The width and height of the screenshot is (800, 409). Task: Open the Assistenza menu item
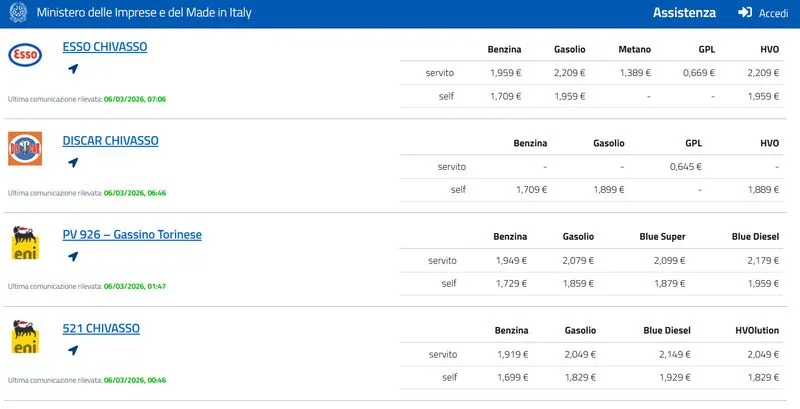click(684, 13)
